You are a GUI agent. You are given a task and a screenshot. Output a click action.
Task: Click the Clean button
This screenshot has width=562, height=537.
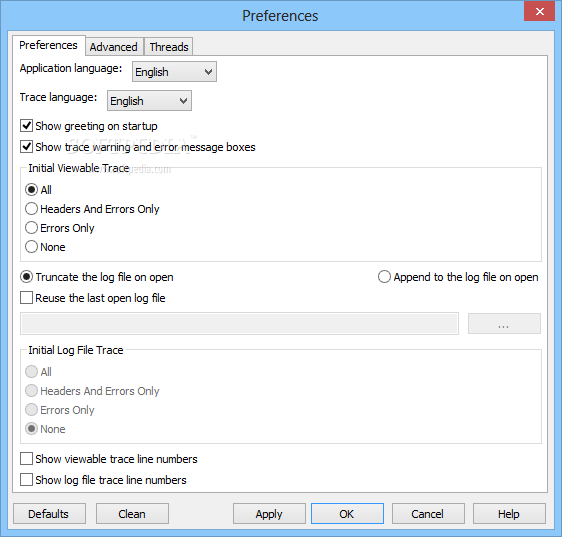[132, 514]
